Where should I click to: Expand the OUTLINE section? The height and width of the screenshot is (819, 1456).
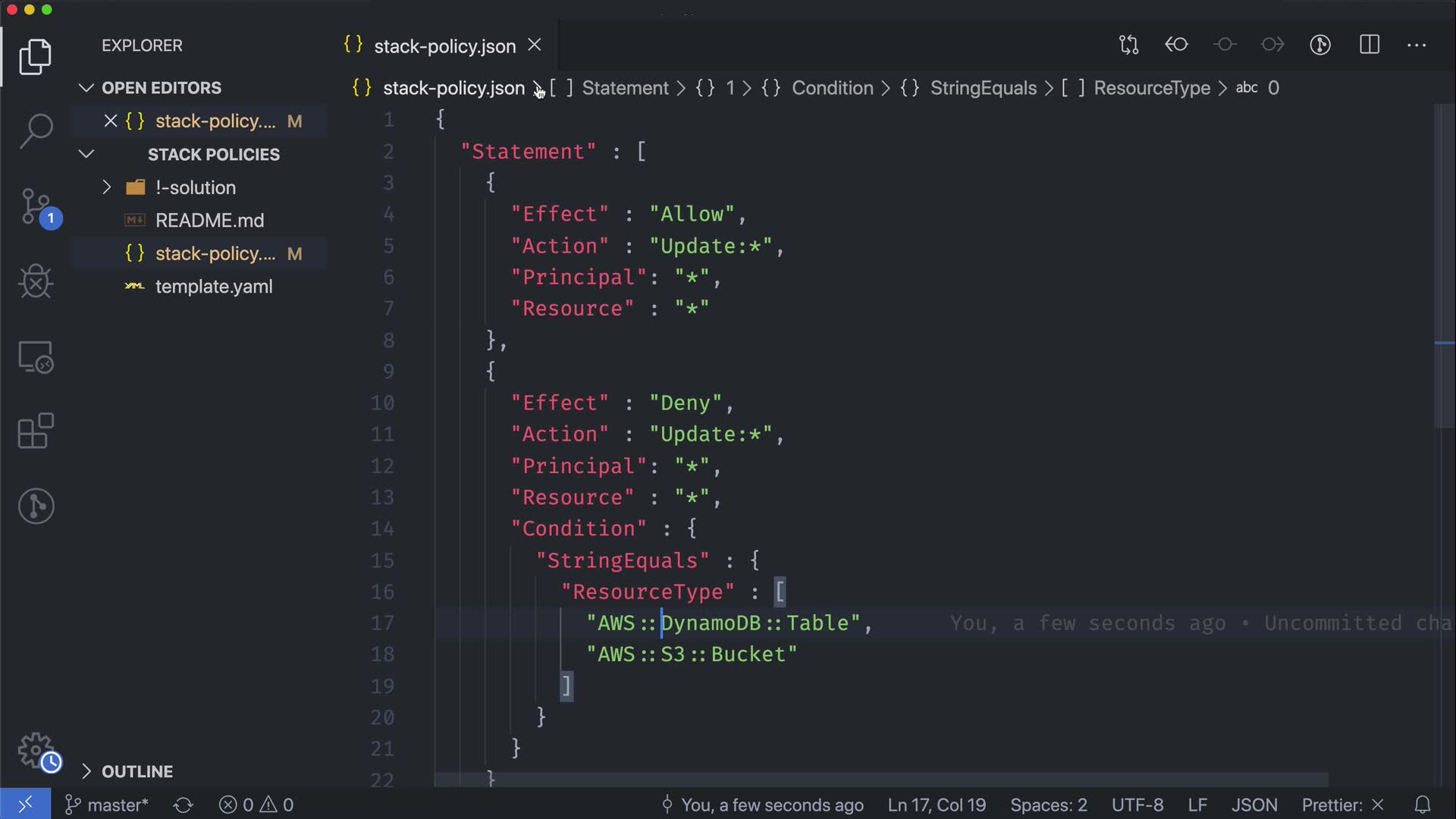(86, 771)
